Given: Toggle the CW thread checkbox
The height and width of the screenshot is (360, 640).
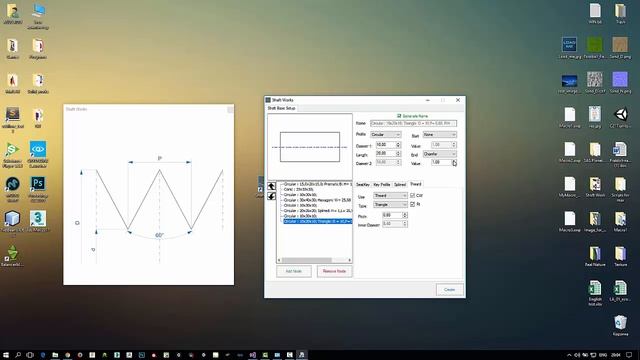Looking at the screenshot, I should point(412,196).
